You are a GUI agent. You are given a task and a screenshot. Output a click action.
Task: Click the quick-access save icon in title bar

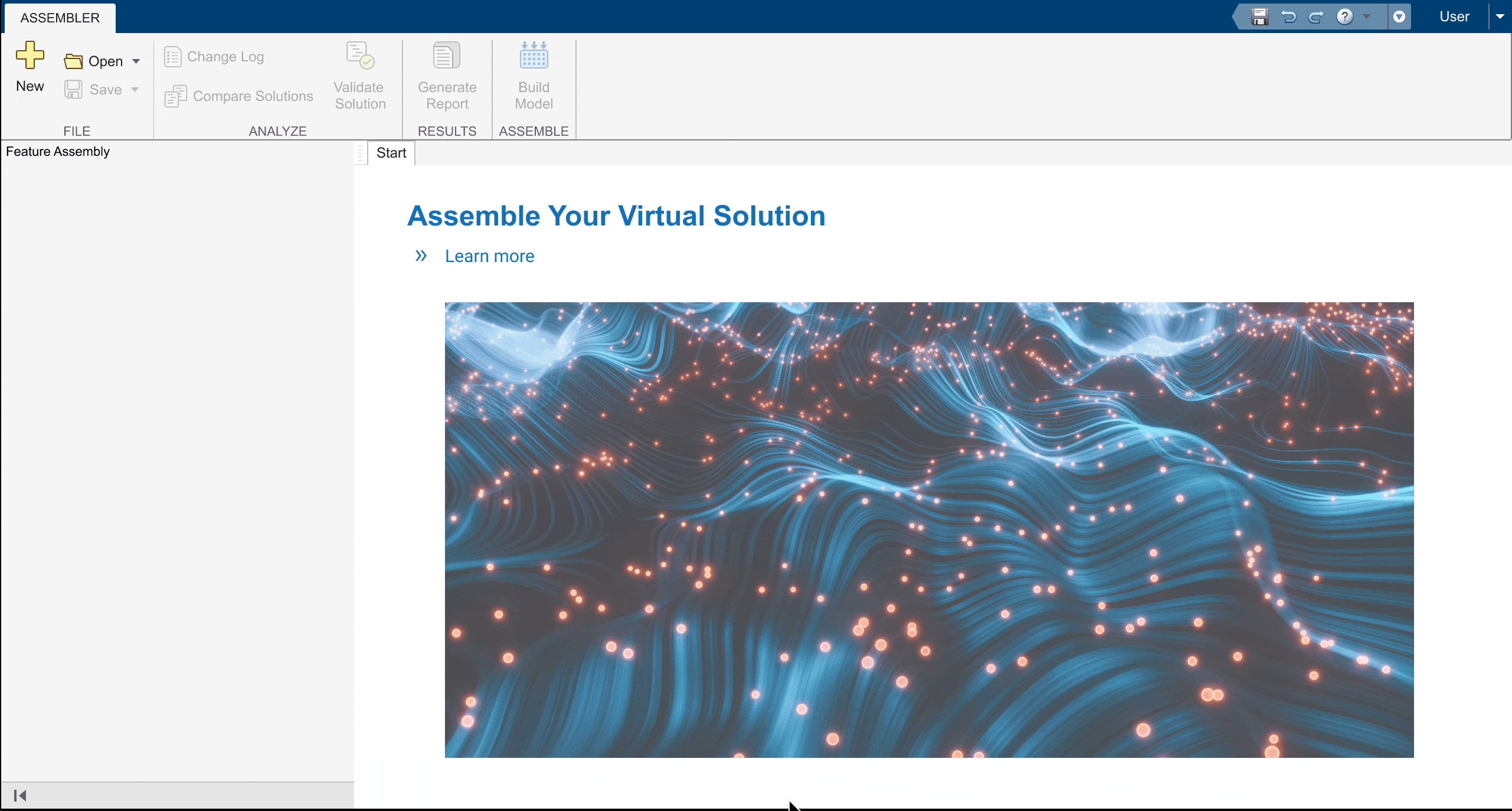1259,17
